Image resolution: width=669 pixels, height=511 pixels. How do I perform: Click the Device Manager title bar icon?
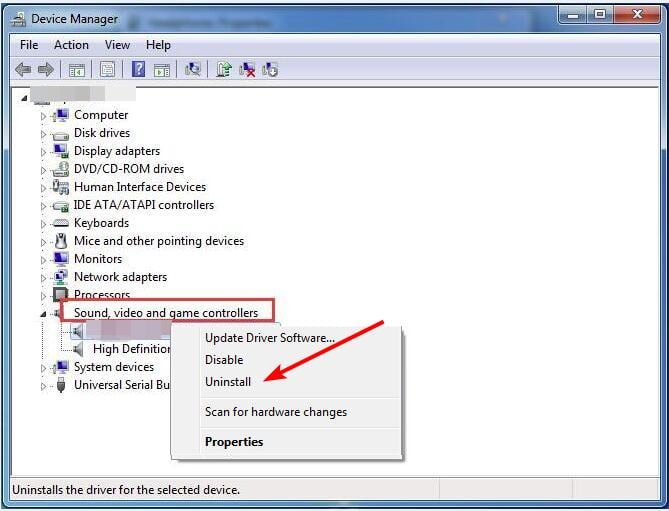pyautogui.click(x=18, y=19)
